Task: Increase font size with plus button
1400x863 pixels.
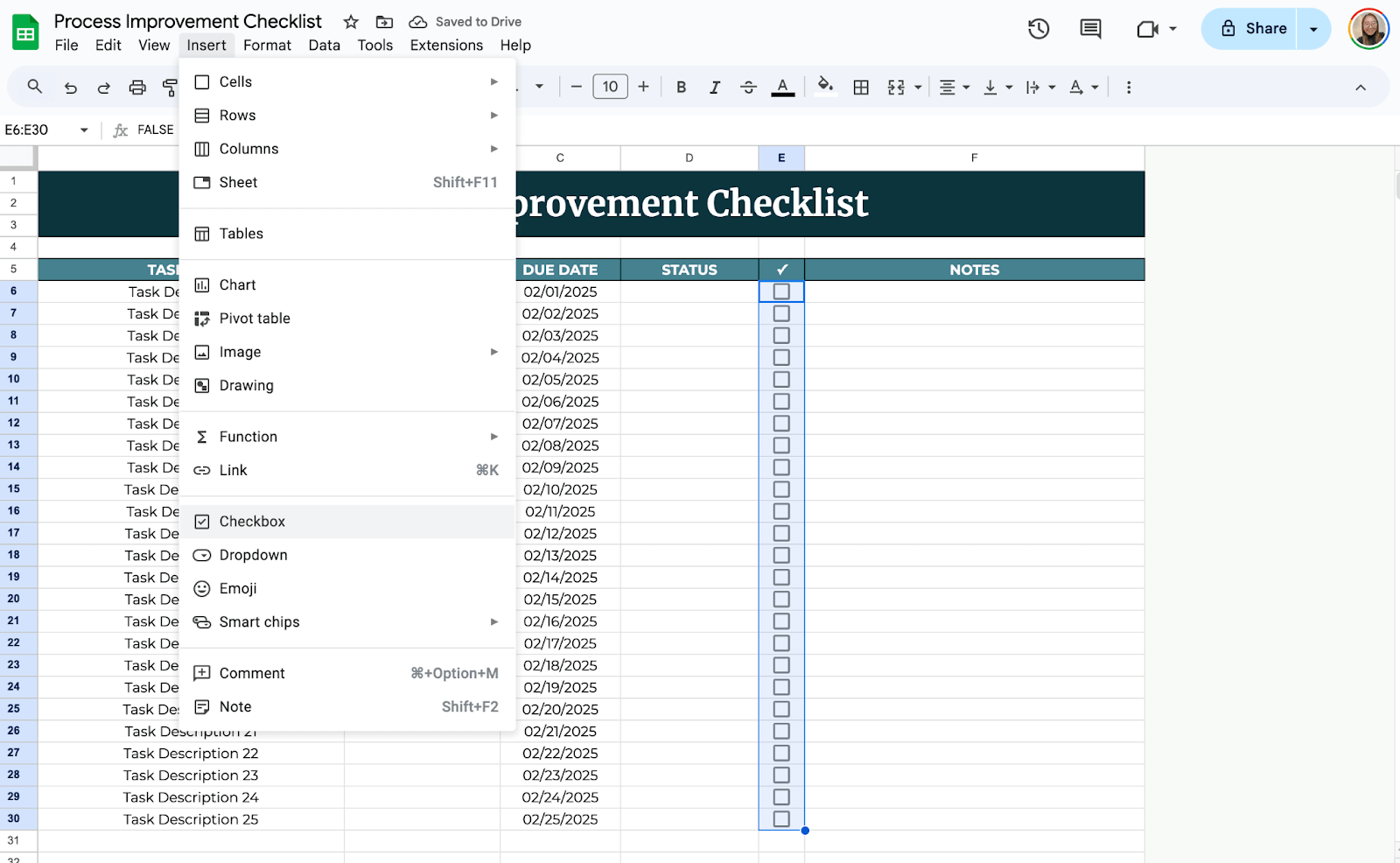Action: click(x=643, y=87)
